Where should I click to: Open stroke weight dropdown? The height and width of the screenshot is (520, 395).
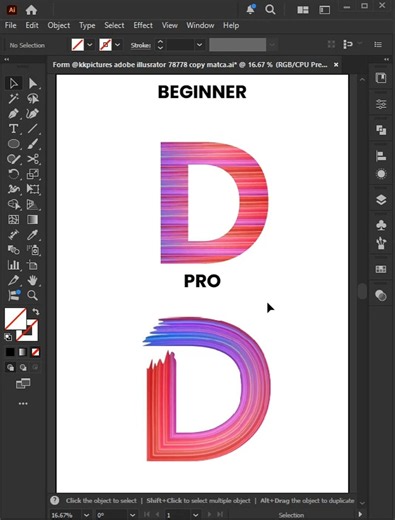pyautogui.click(x=199, y=45)
